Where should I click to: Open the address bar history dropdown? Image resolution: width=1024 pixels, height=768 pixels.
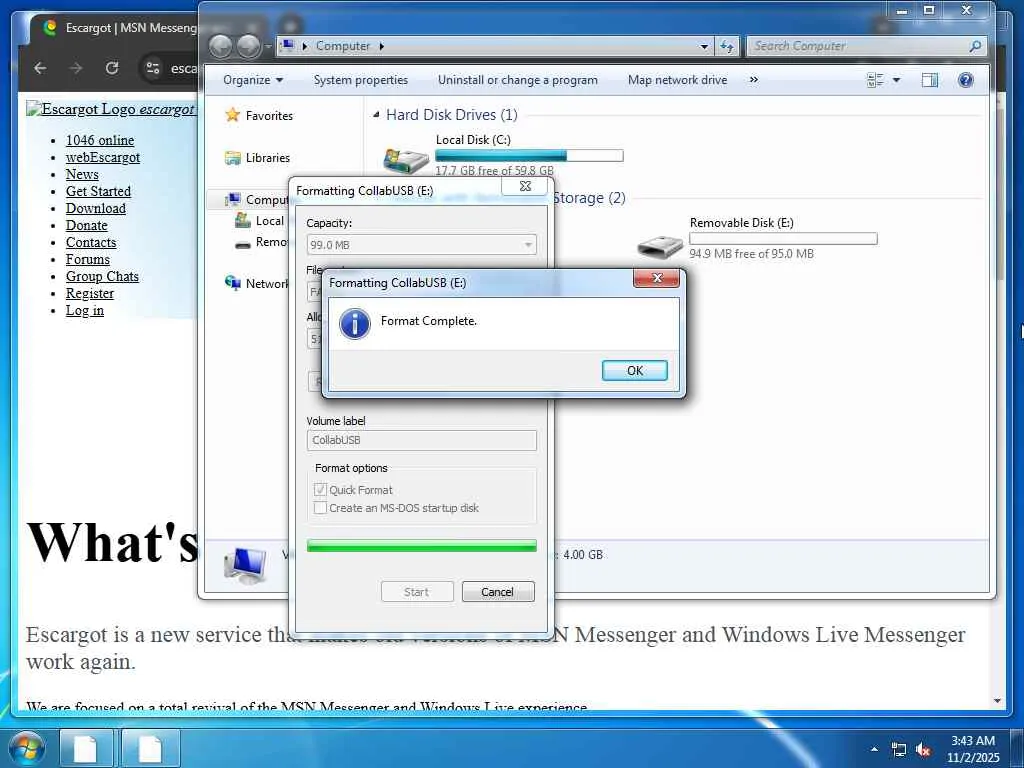click(704, 46)
